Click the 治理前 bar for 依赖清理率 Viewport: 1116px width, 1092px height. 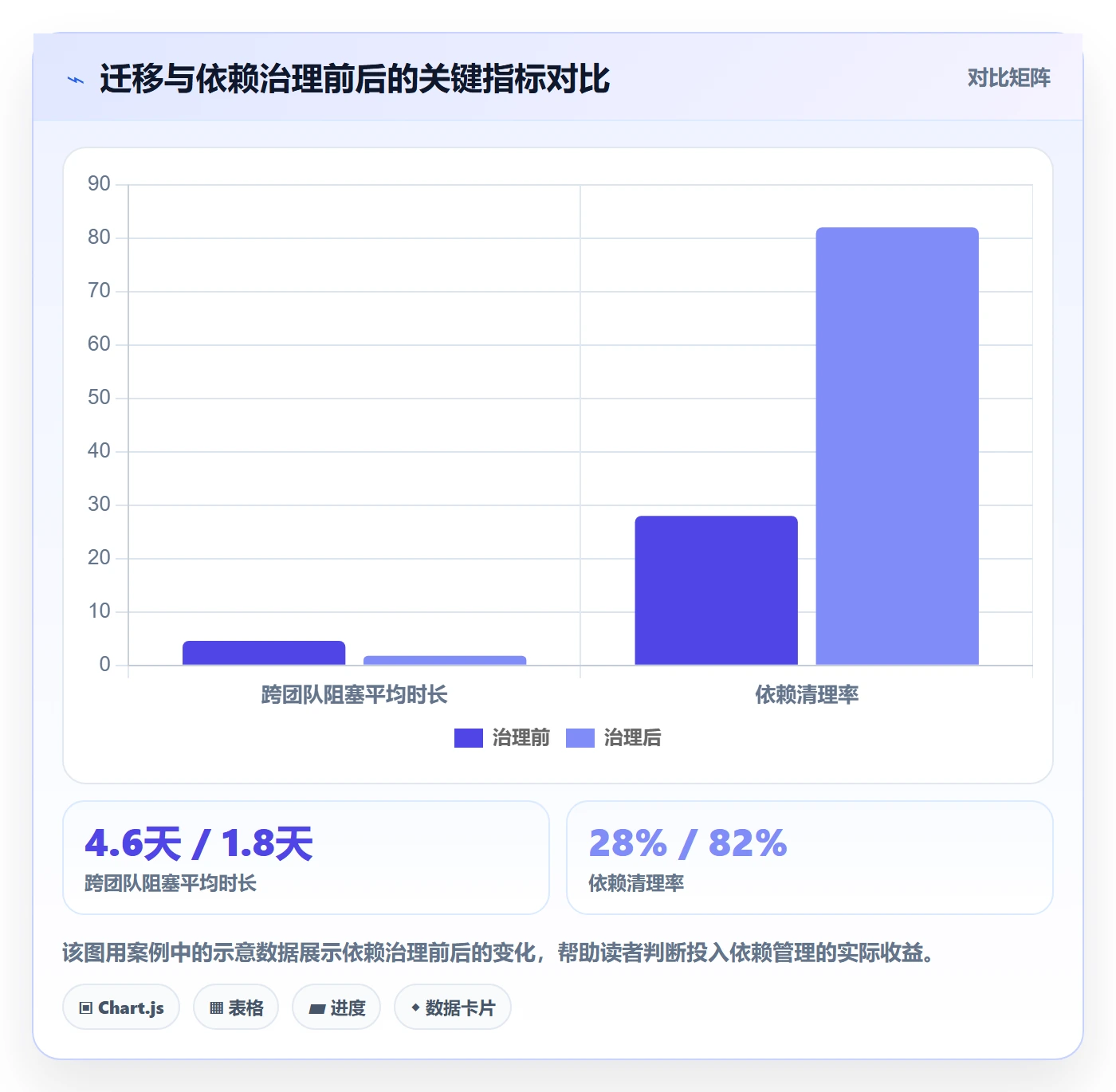tap(716, 591)
